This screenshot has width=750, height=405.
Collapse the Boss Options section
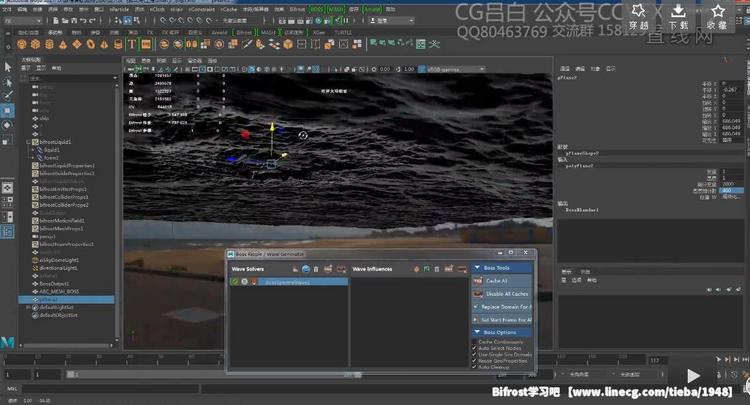click(477, 332)
